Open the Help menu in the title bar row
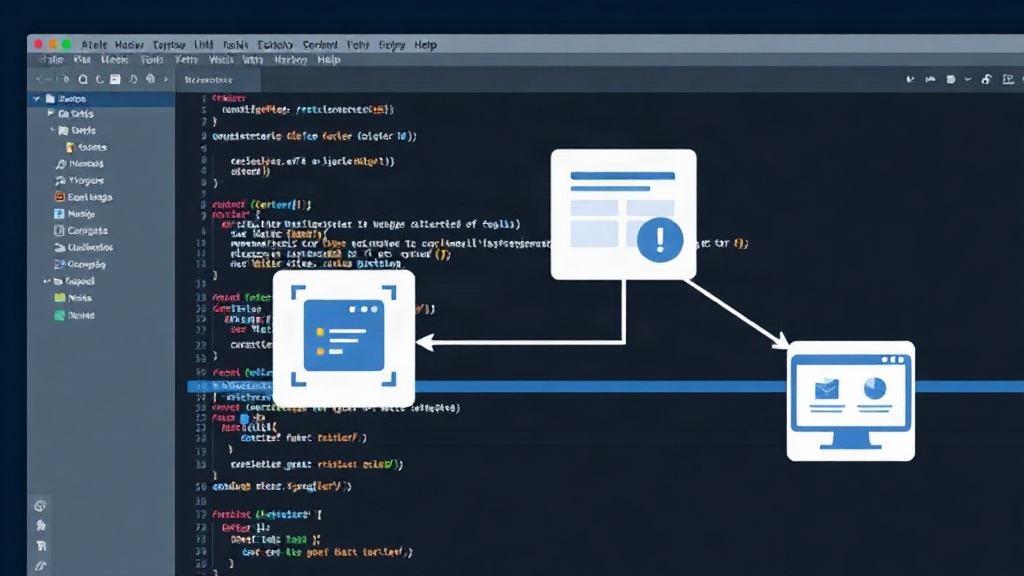Screen dimensions: 1024x576 pos(425,45)
